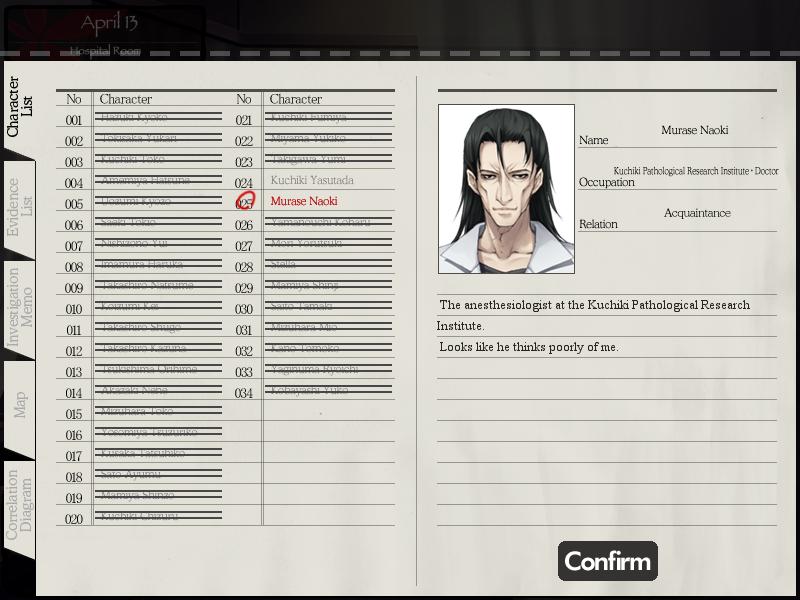Select Murase Naoki in row 025

point(304,201)
